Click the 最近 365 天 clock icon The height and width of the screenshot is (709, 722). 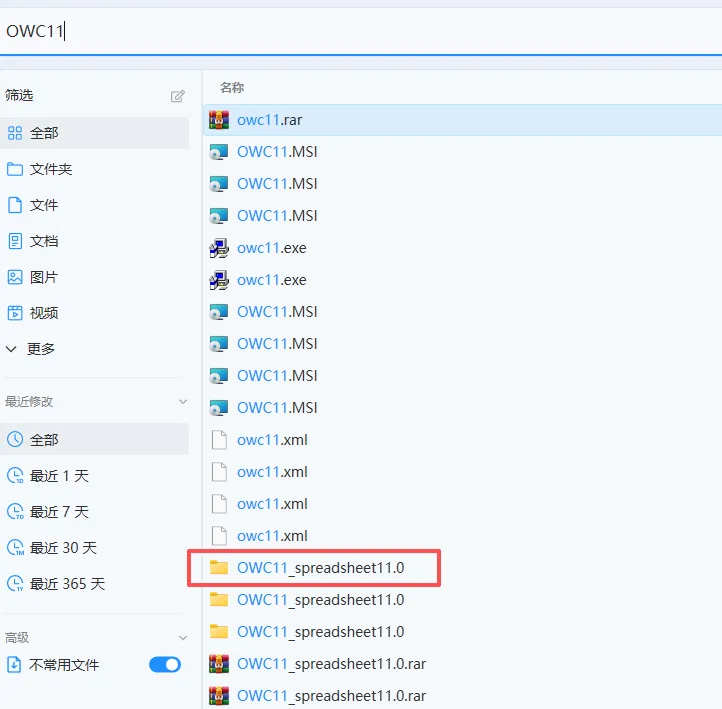[15, 584]
